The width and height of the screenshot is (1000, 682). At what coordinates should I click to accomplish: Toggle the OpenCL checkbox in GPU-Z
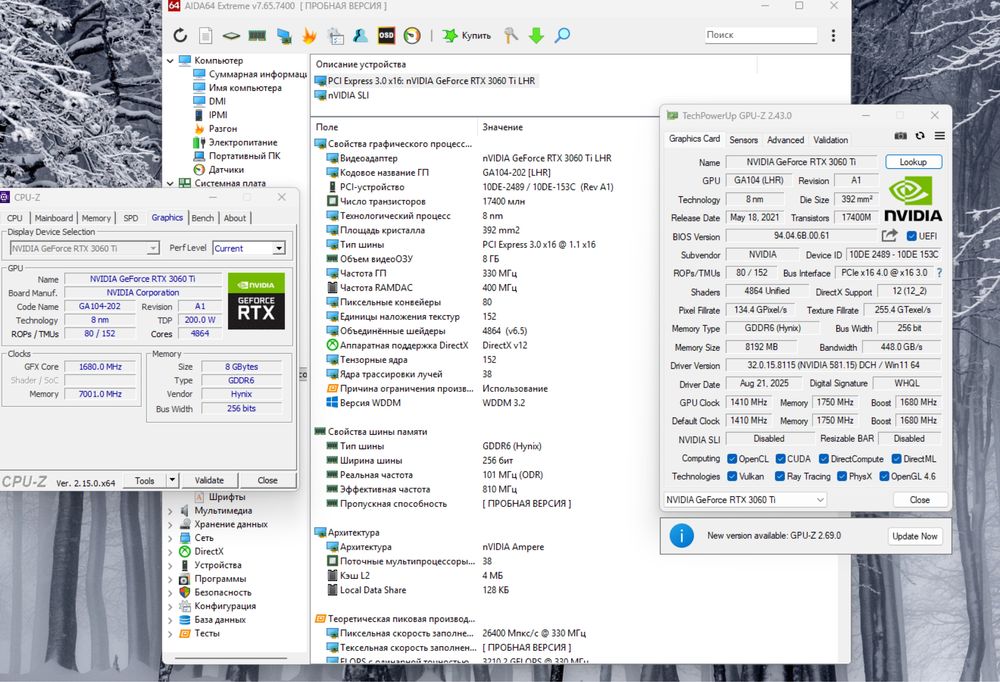(732, 459)
